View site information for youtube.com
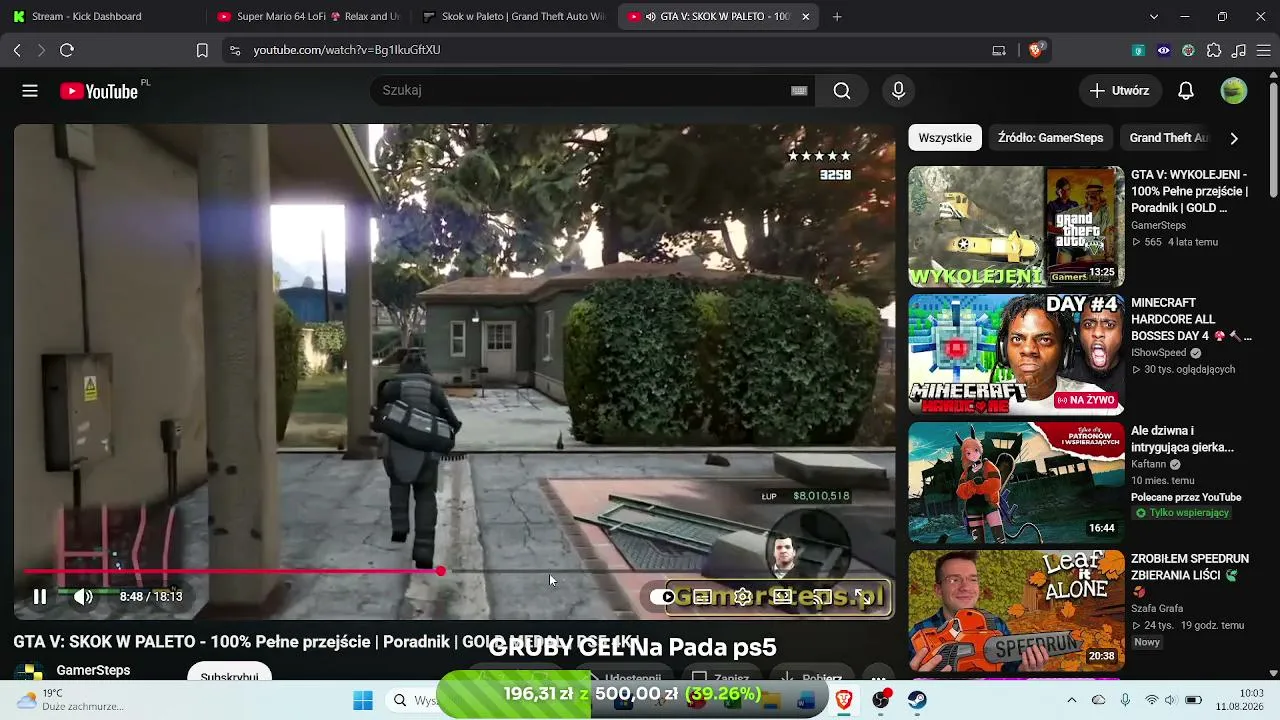Screen dimensions: 1280x720 coord(235,50)
